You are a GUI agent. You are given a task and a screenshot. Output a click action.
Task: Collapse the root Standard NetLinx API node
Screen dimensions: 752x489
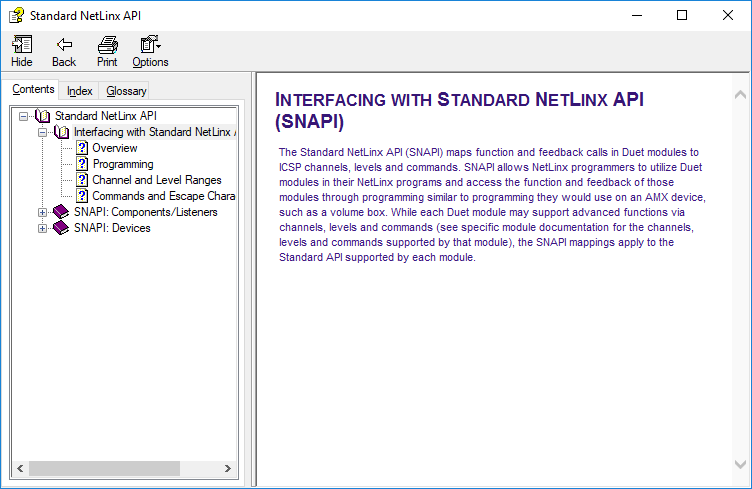coord(23,116)
